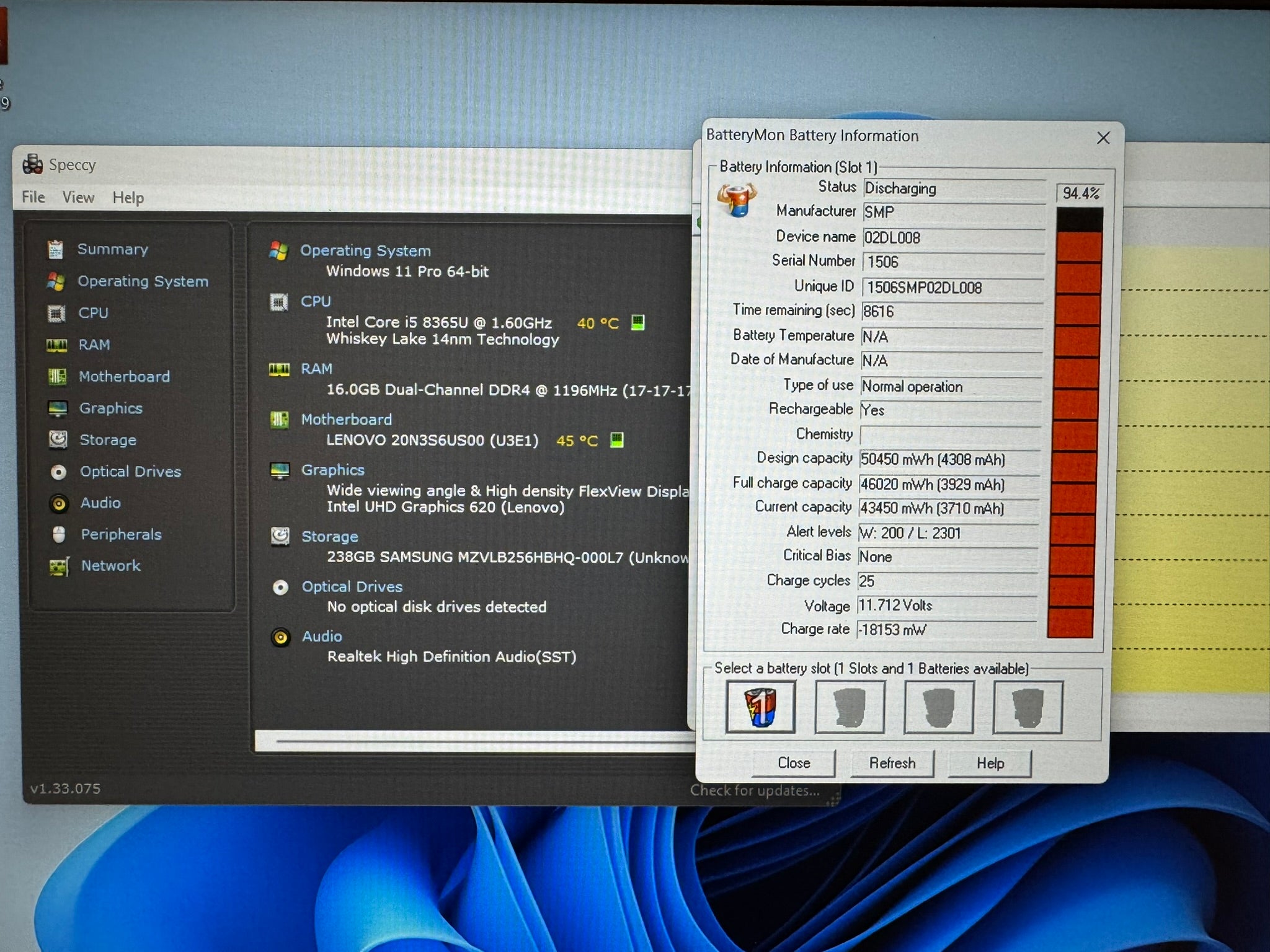This screenshot has width=1270, height=952.
Task: Click Realtek High Definition Audio(SST) text
Action: point(452,657)
